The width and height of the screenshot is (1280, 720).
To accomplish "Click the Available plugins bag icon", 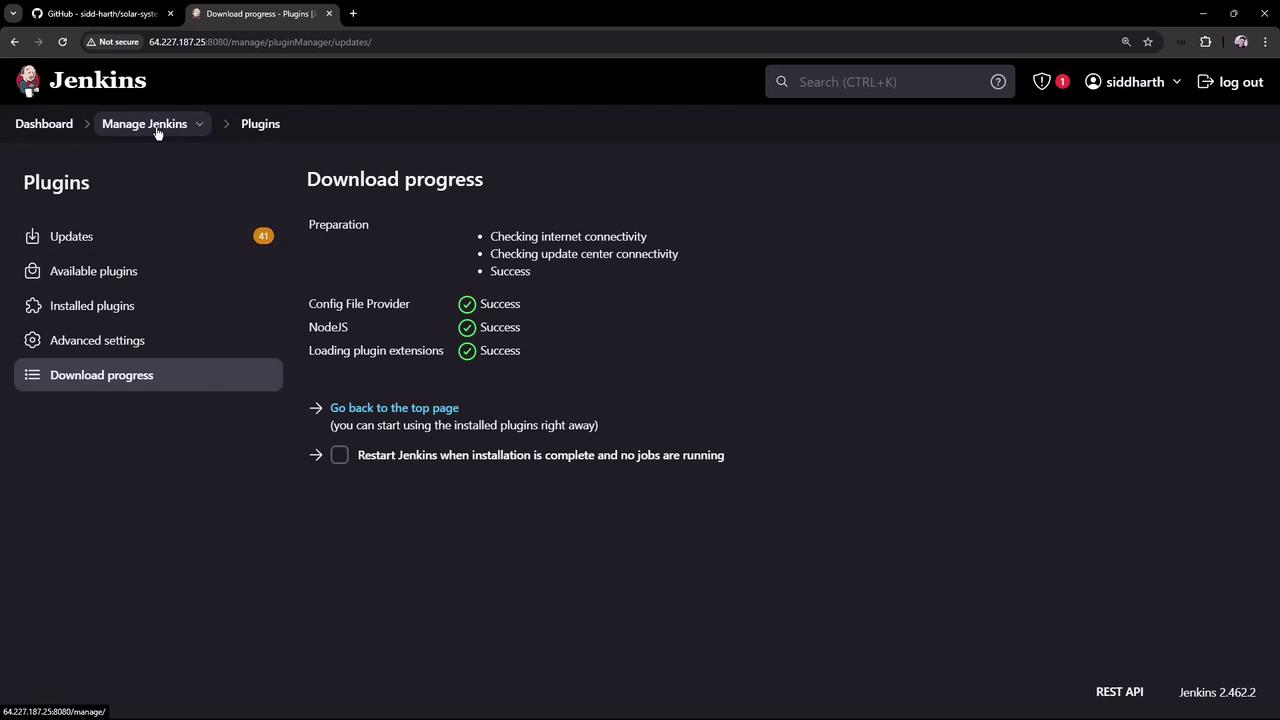I will click(32, 271).
